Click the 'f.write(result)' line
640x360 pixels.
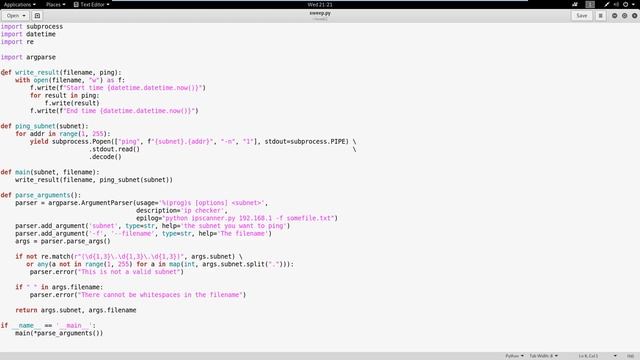pos(72,103)
